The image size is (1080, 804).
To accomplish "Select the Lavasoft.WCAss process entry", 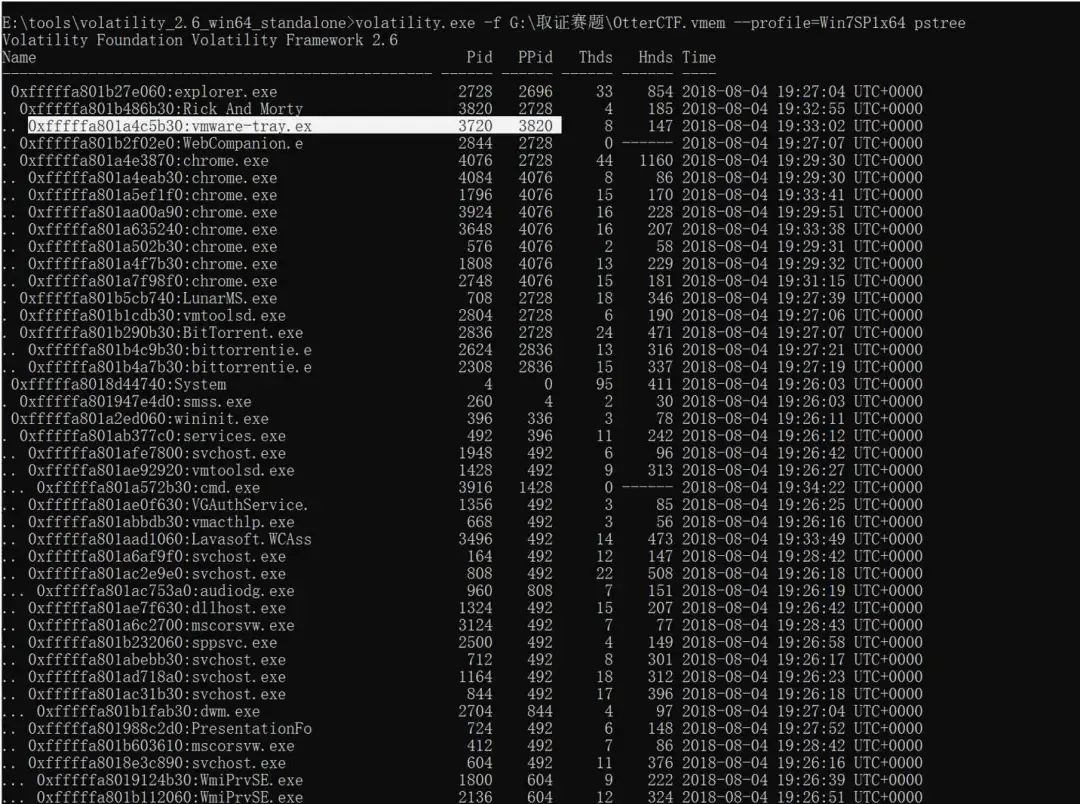I will click(169, 539).
